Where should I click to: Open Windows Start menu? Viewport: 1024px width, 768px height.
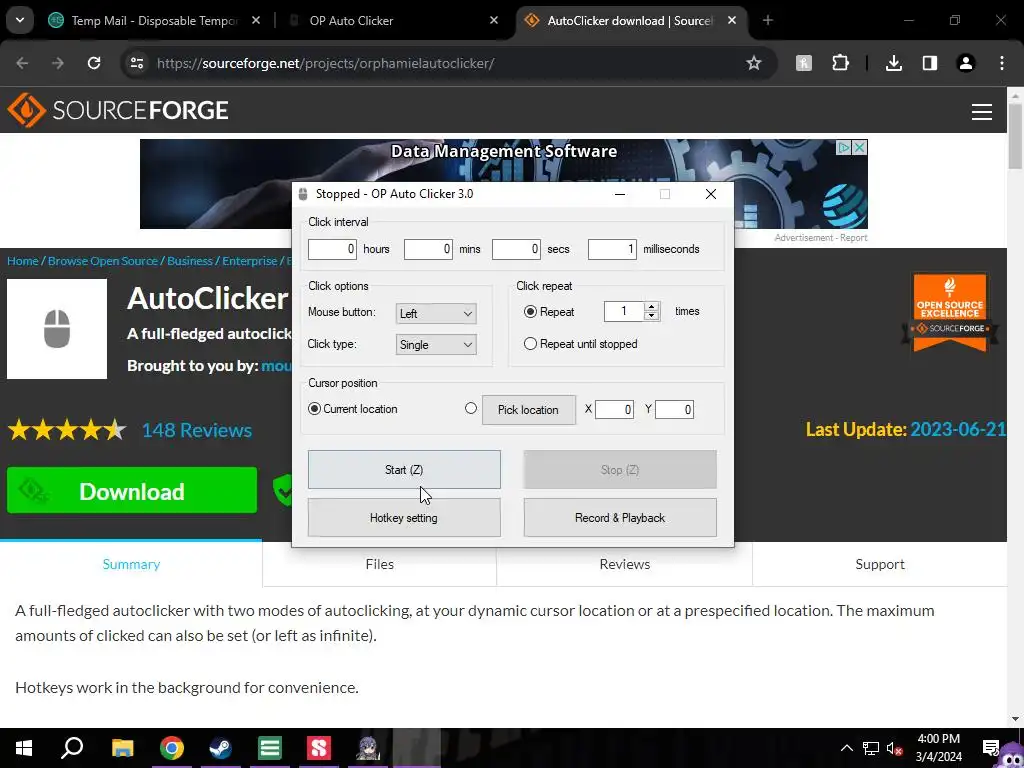(x=24, y=748)
